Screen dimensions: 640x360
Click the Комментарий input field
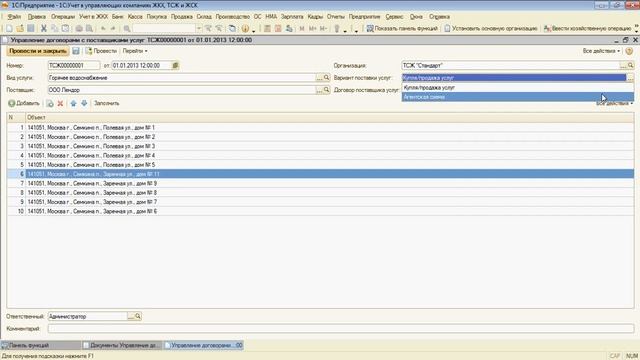click(341, 329)
